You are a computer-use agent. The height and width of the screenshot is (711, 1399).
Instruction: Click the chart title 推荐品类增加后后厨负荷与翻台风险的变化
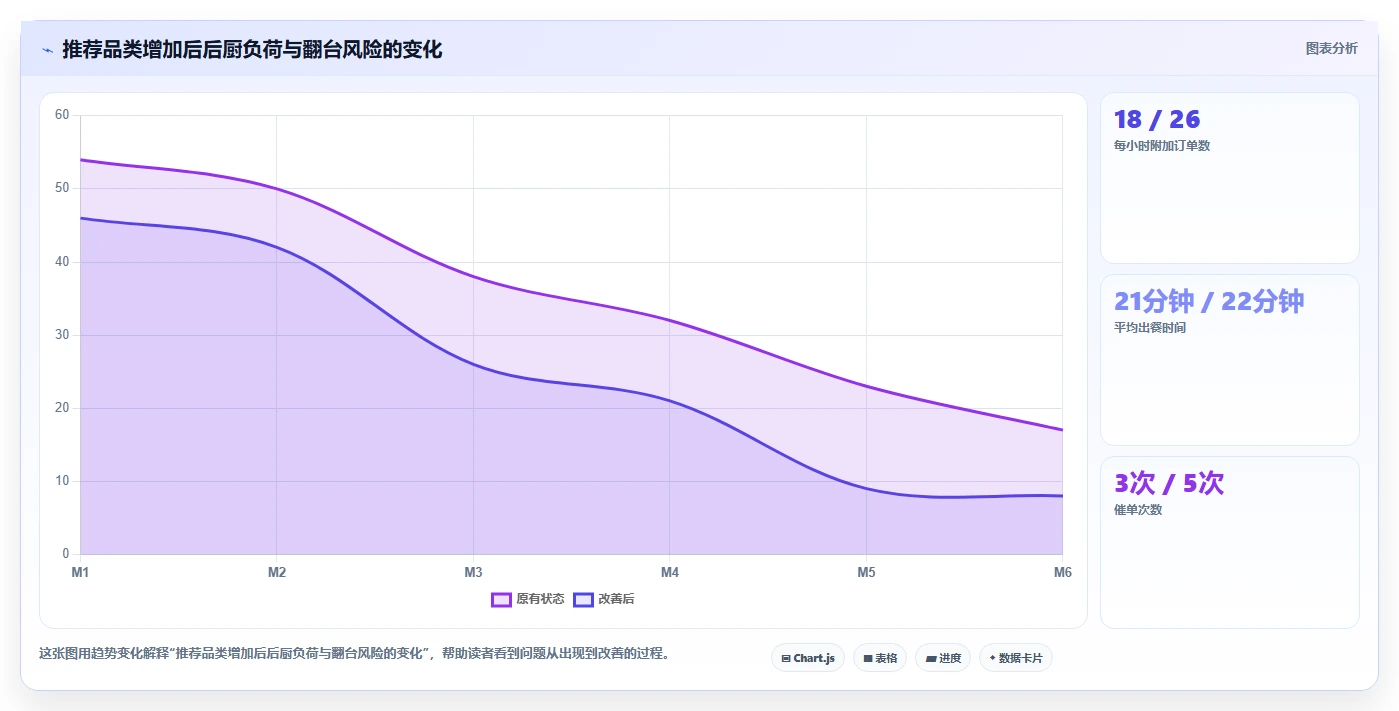tap(252, 49)
